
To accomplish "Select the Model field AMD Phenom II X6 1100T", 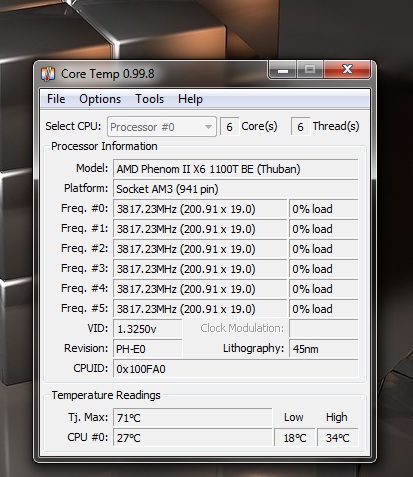I will coord(235,169).
